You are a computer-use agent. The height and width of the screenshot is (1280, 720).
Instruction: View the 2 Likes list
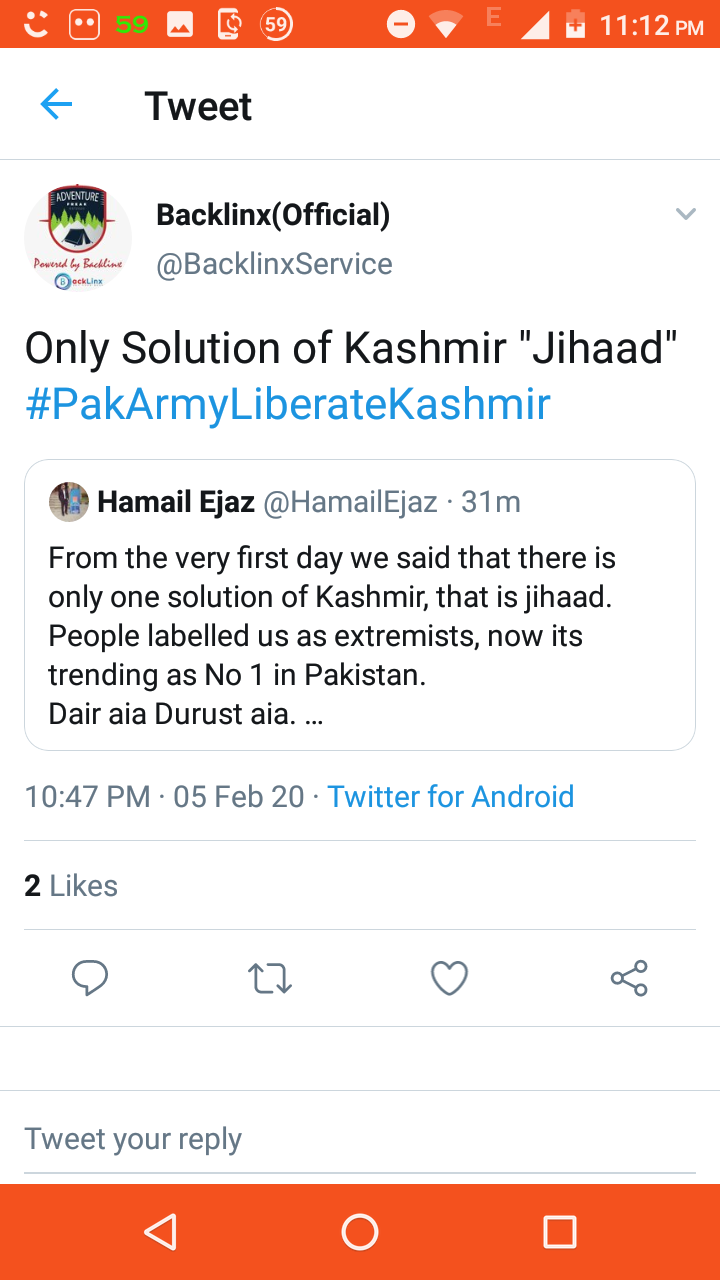click(x=71, y=885)
